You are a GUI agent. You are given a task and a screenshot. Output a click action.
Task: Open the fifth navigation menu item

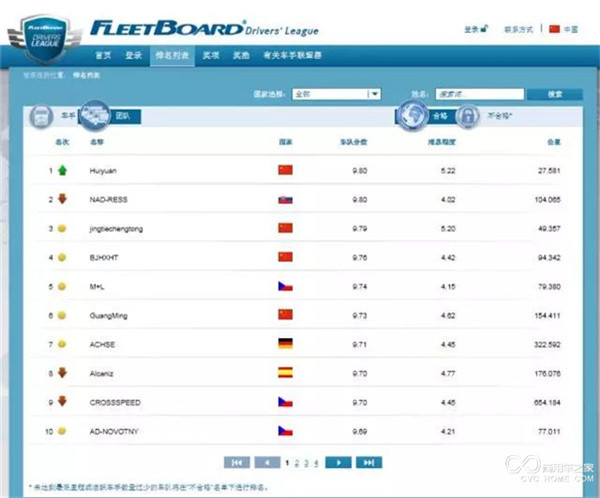tap(241, 56)
